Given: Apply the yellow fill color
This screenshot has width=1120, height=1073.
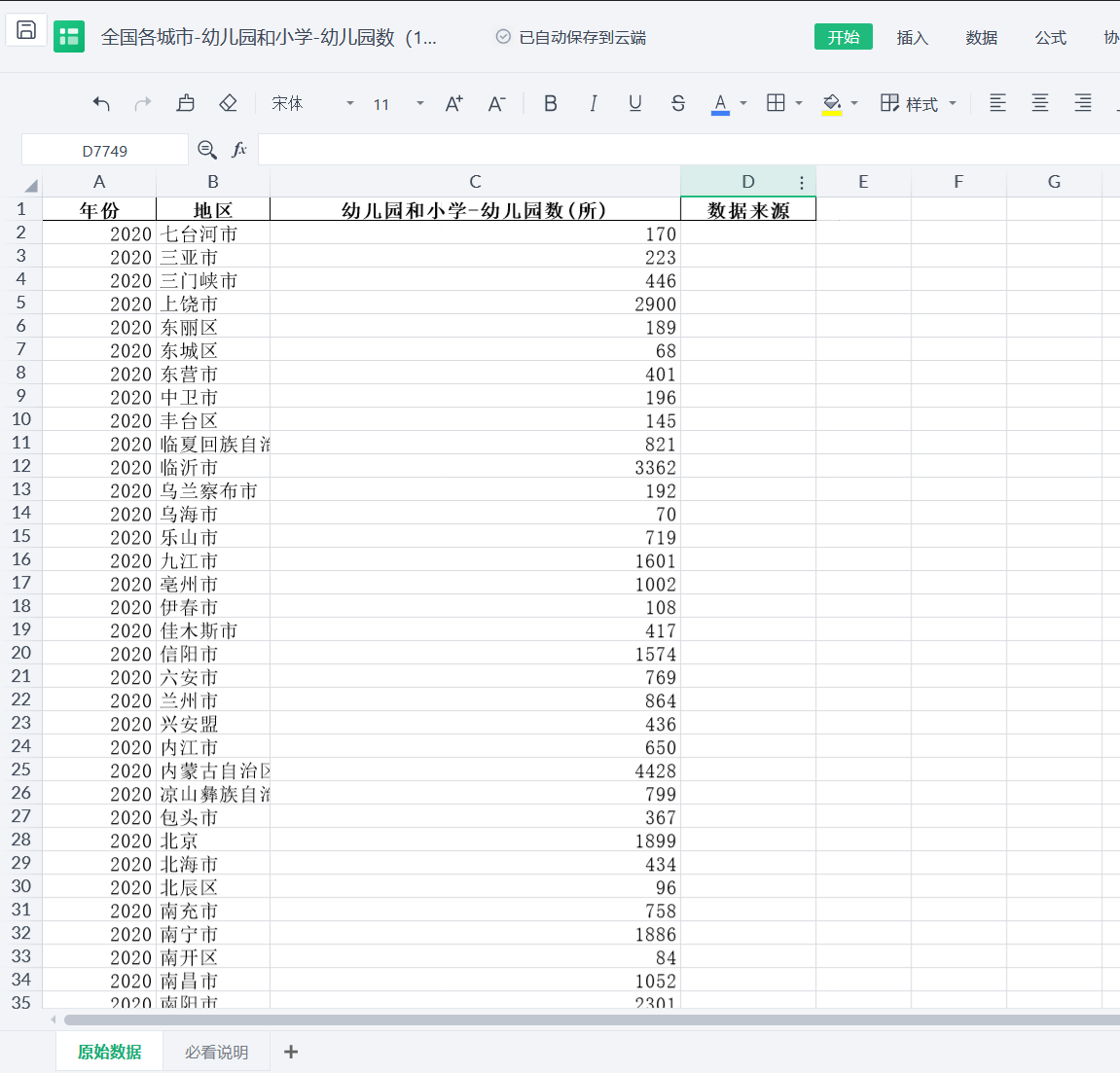Looking at the screenshot, I should point(832,104).
